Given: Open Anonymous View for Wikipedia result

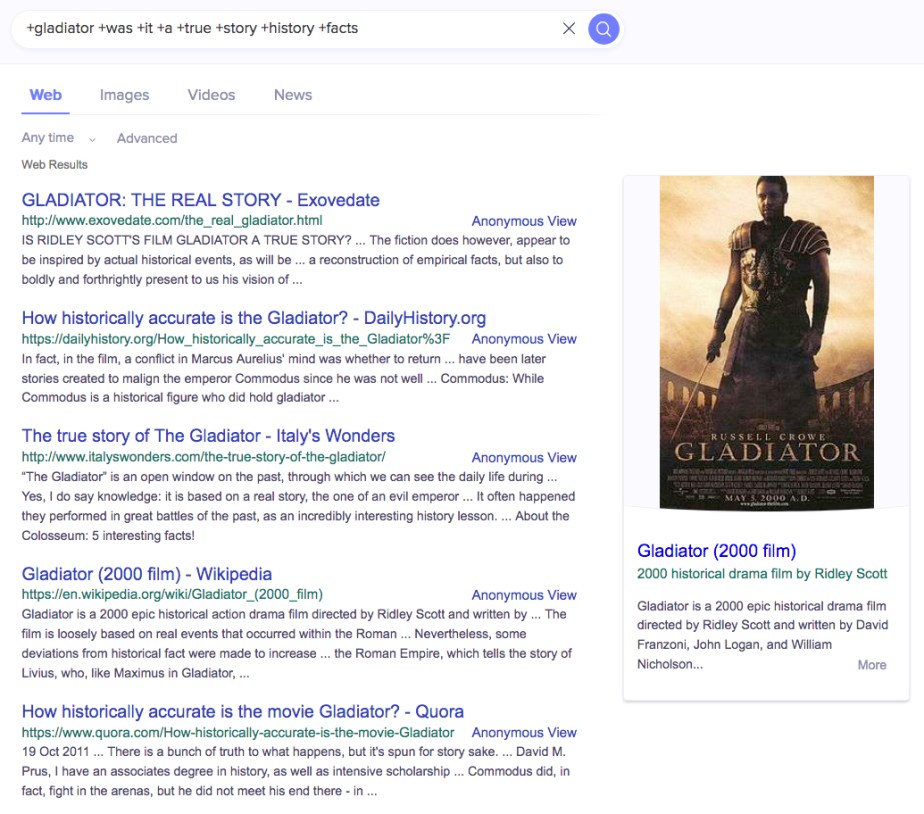Looking at the screenshot, I should tap(524, 595).
